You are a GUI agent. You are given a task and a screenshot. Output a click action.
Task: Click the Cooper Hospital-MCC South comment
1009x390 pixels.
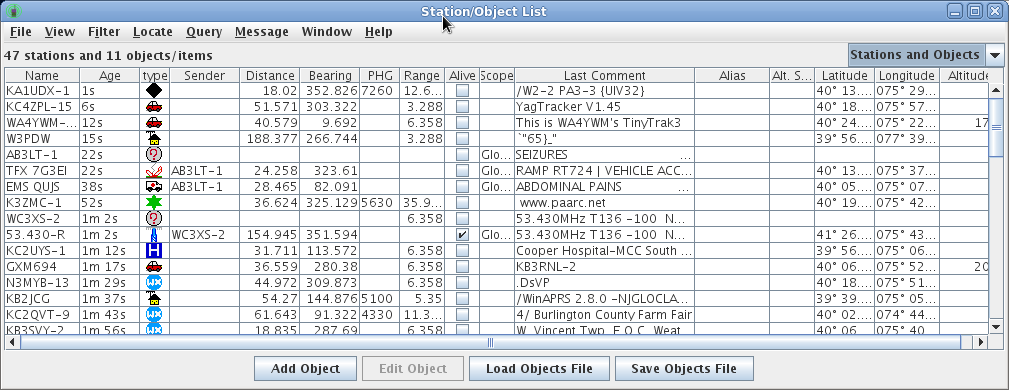(x=604, y=251)
